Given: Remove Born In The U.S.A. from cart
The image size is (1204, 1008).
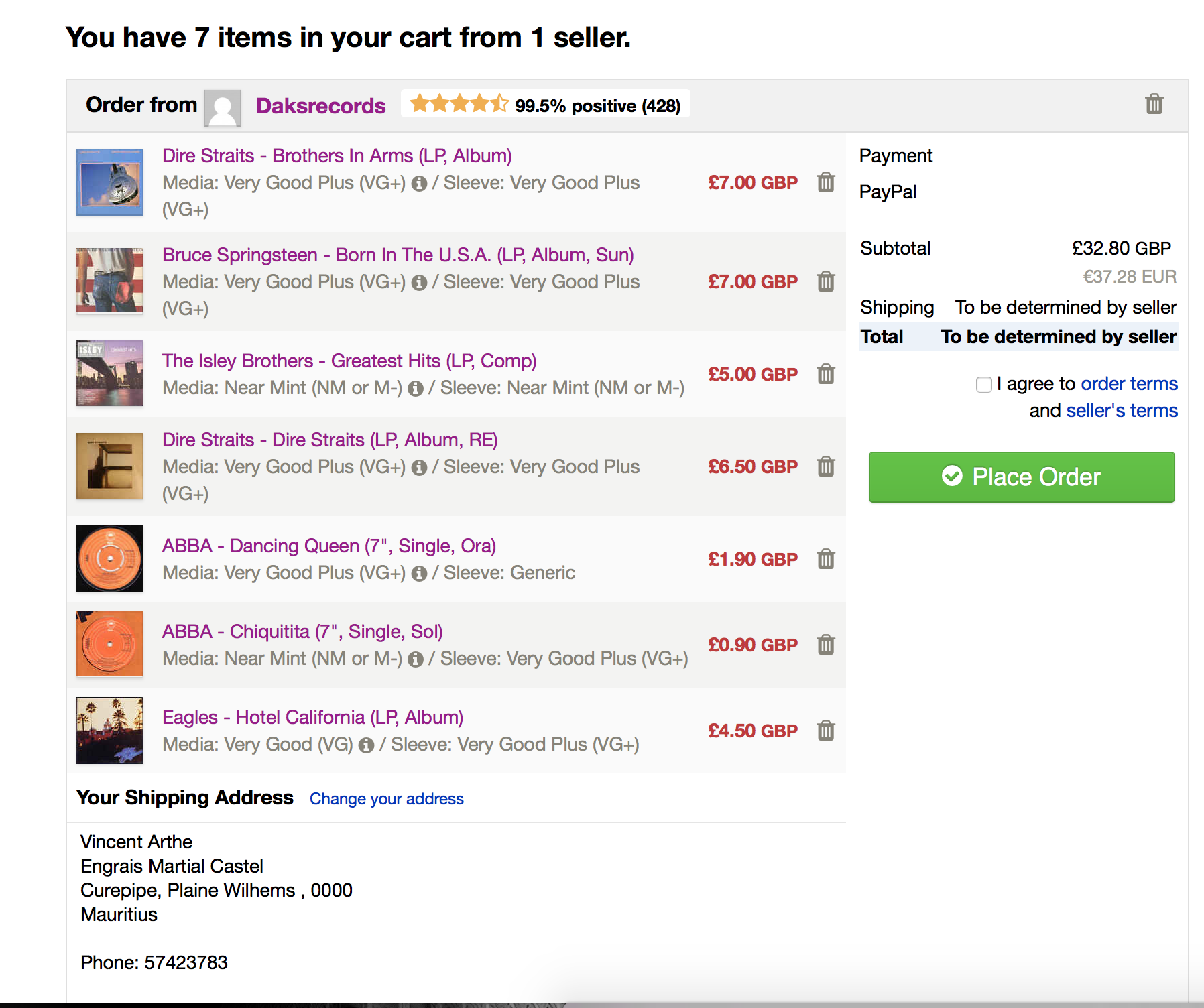Looking at the screenshot, I should [826, 281].
